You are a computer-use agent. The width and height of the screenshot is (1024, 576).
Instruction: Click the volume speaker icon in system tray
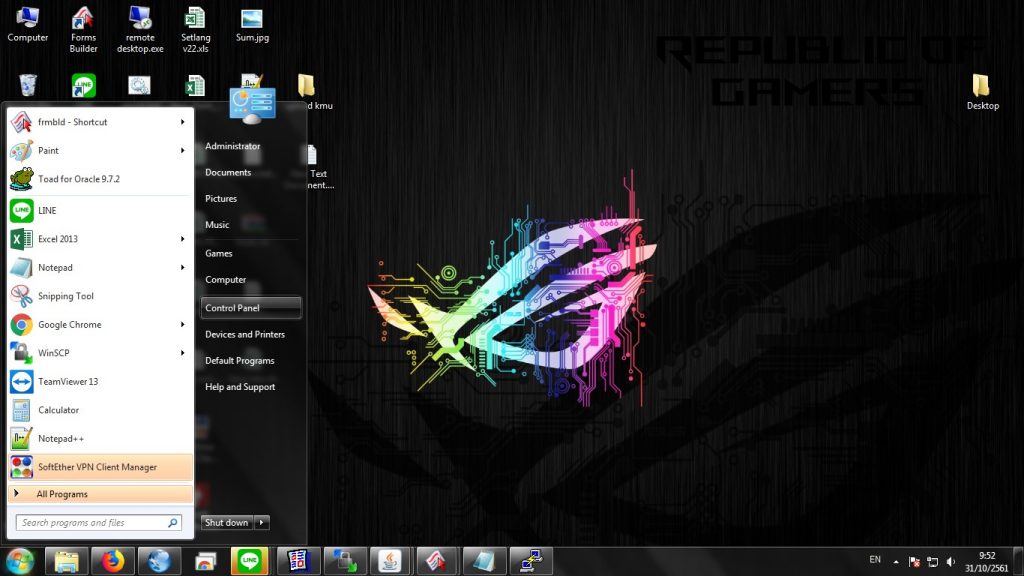(x=951, y=562)
